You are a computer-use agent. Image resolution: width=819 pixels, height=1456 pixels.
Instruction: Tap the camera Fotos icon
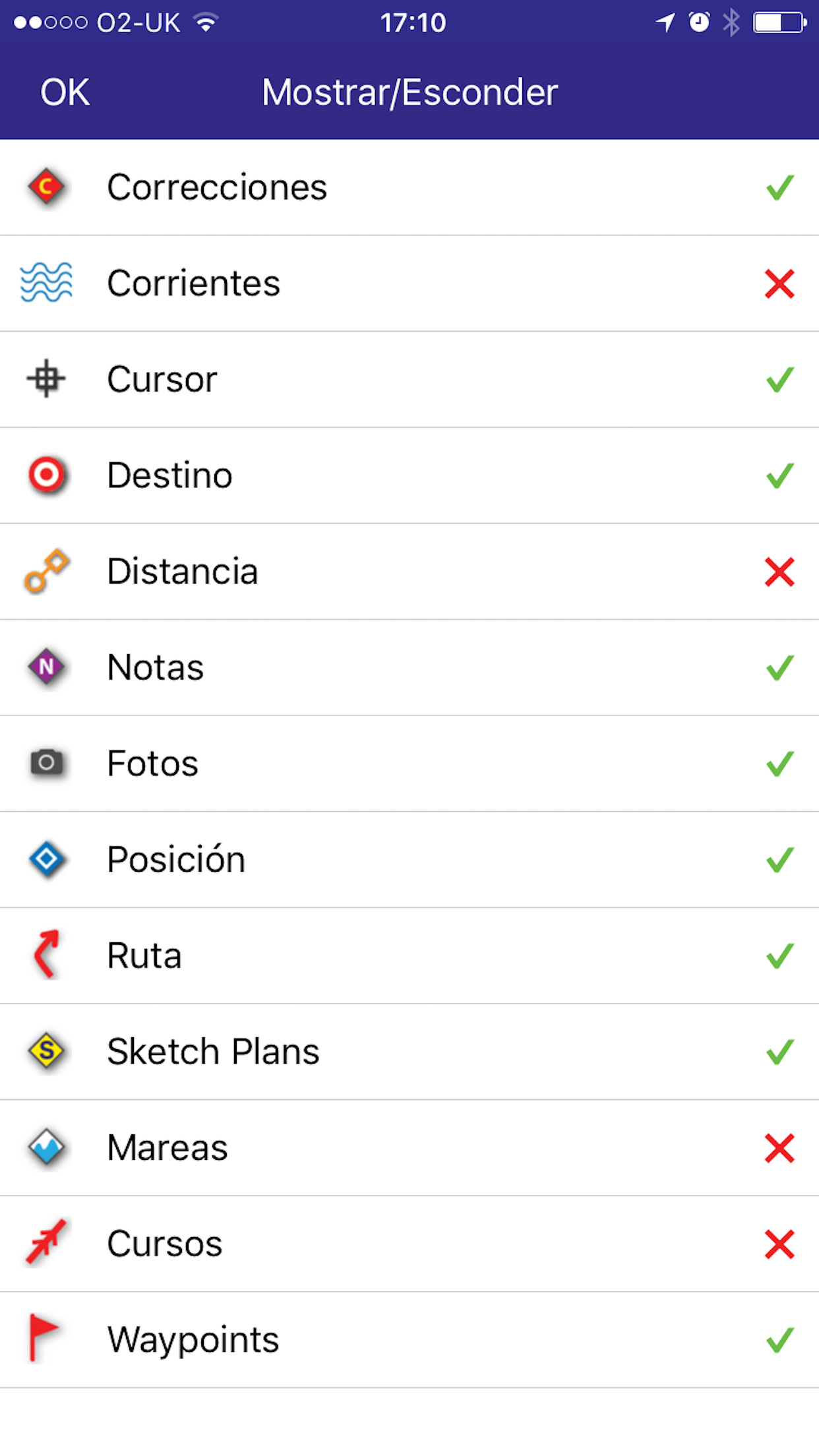click(46, 763)
